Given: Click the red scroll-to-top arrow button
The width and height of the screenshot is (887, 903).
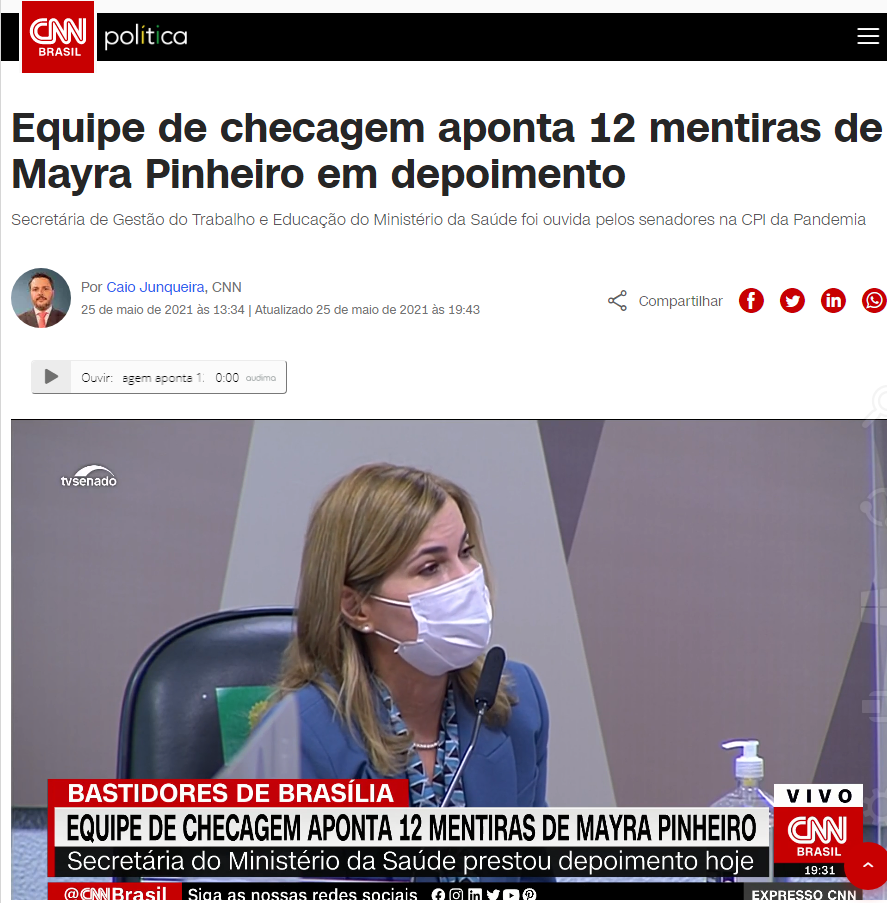Looking at the screenshot, I should coord(867,865).
